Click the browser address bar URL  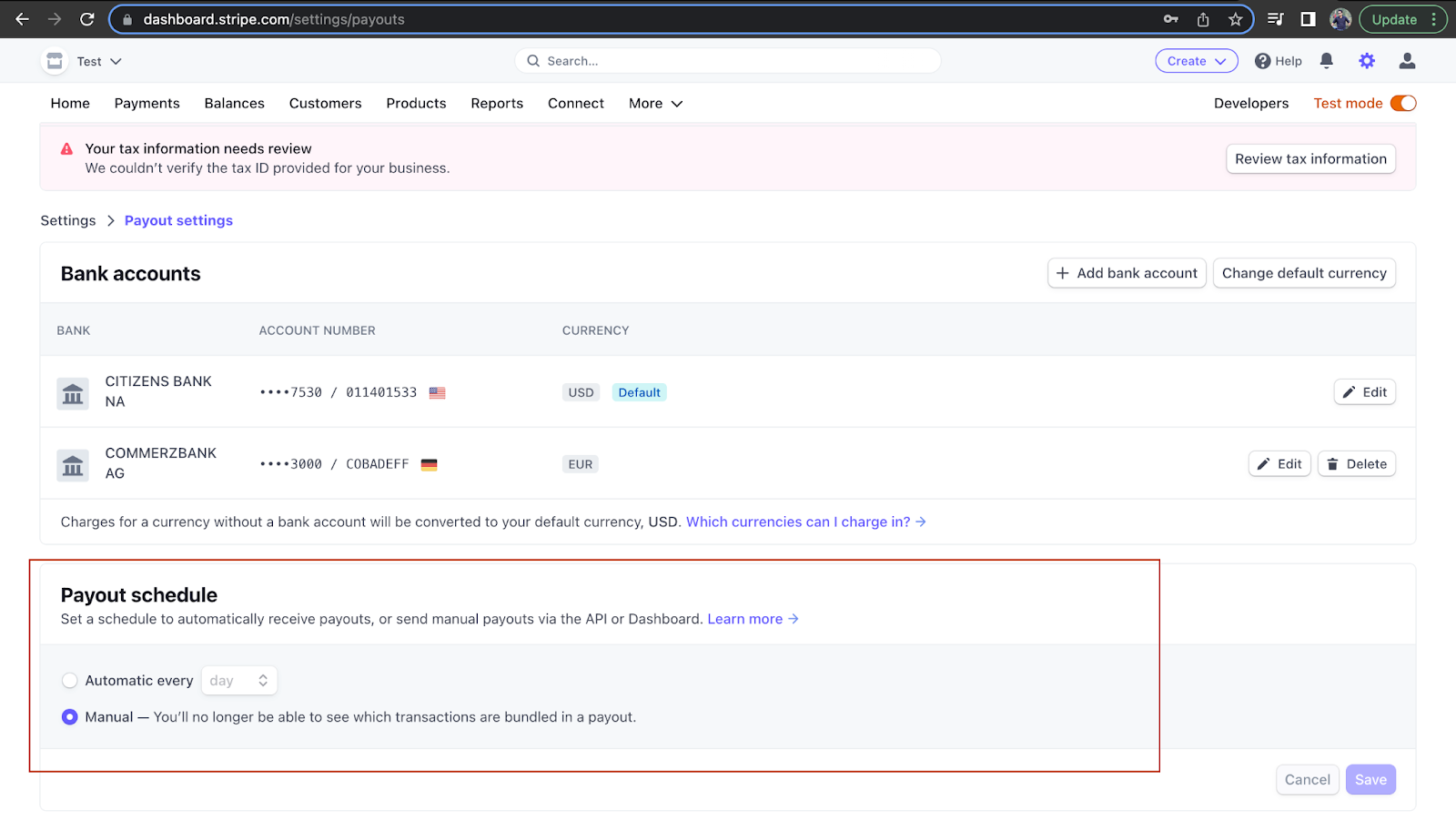(274, 19)
